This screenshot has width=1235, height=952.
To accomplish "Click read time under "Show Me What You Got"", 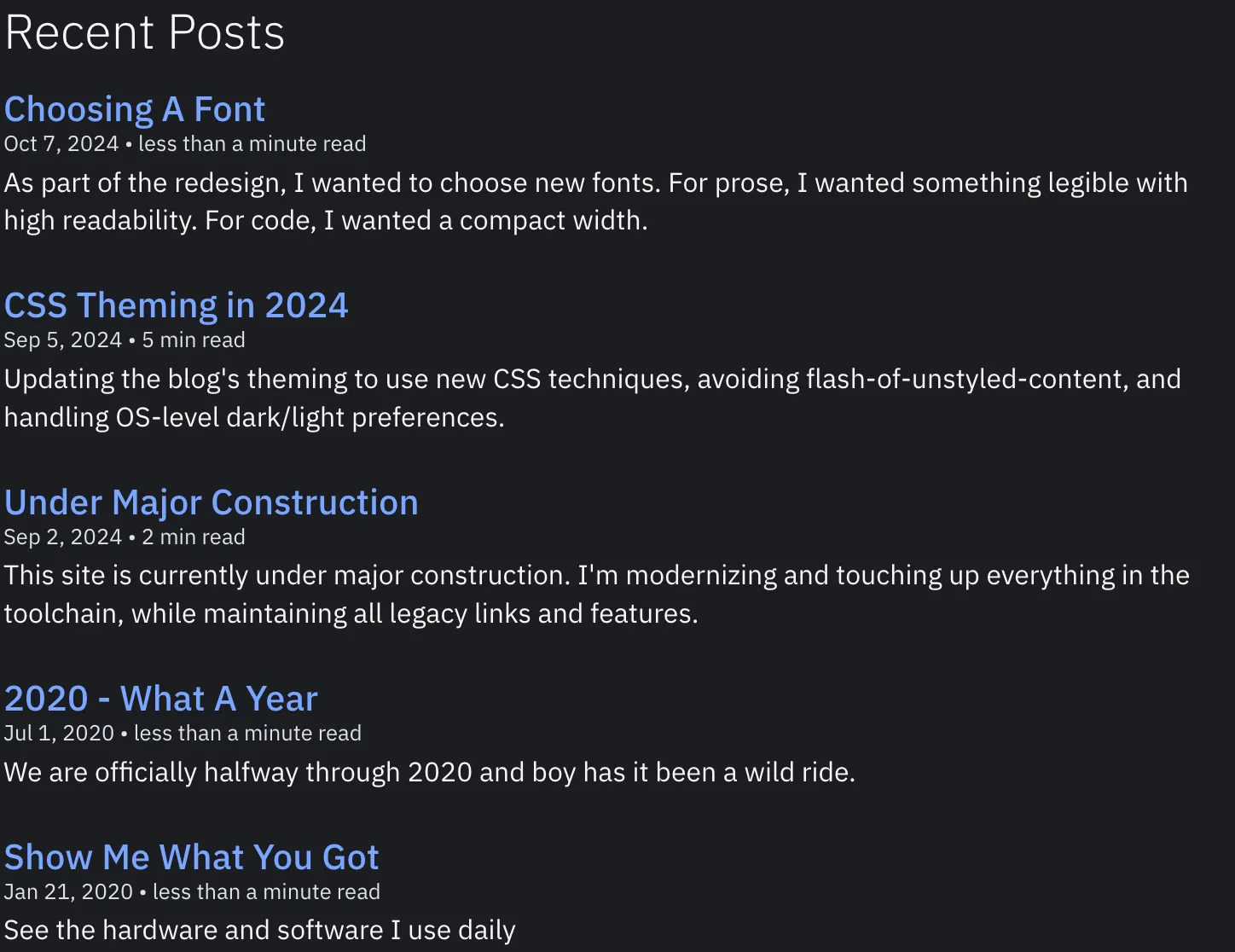I will point(266,892).
